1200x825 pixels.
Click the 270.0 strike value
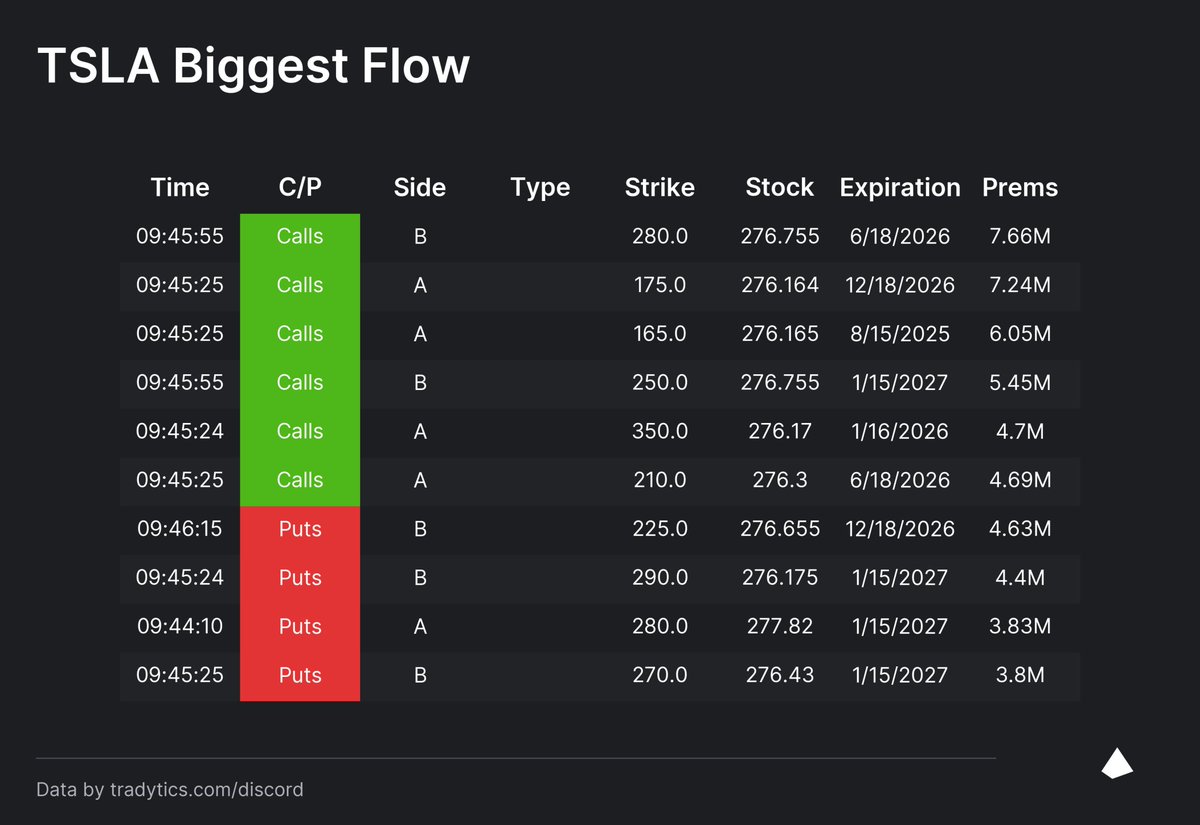click(x=660, y=676)
